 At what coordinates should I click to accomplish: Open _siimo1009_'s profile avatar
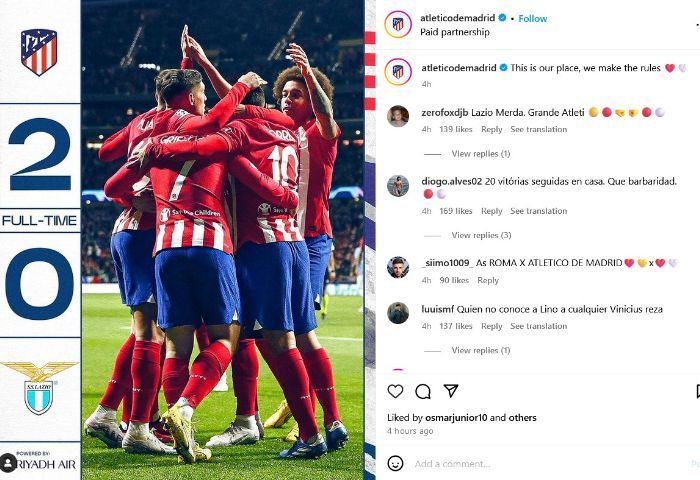pos(398,267)
